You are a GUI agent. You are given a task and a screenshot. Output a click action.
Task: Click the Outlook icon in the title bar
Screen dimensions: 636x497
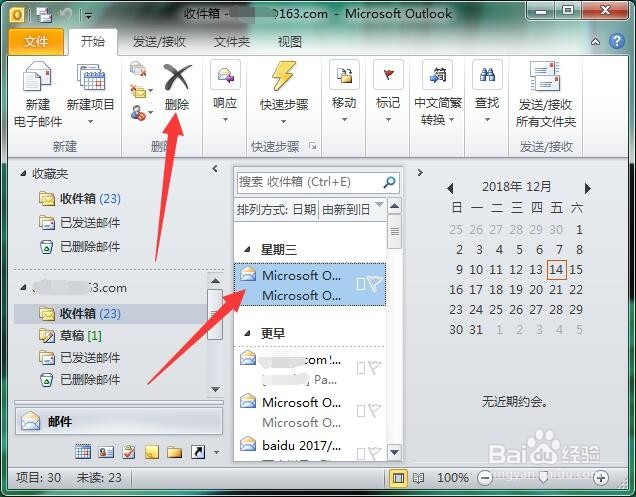17,15
